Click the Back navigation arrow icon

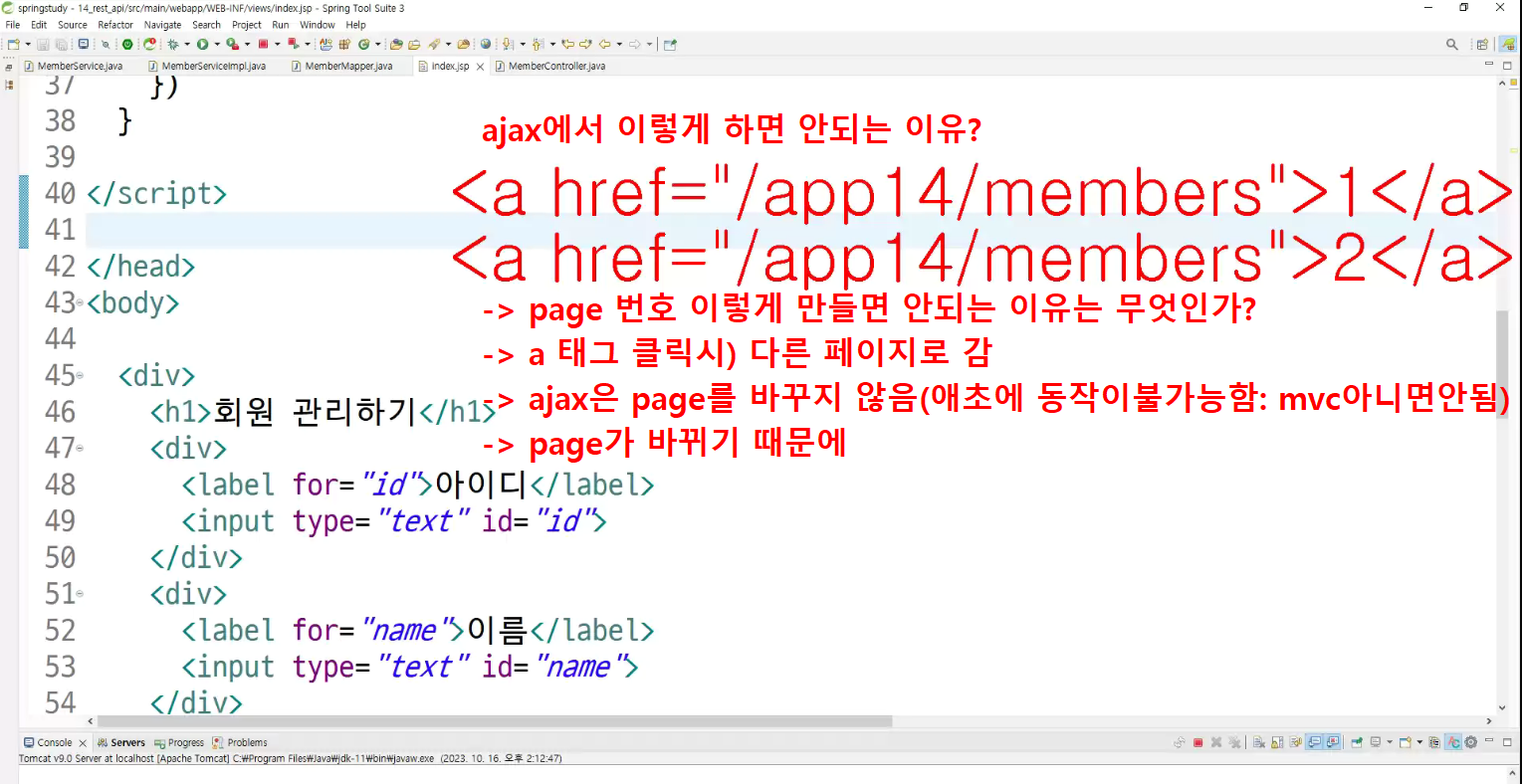[604, 44]
